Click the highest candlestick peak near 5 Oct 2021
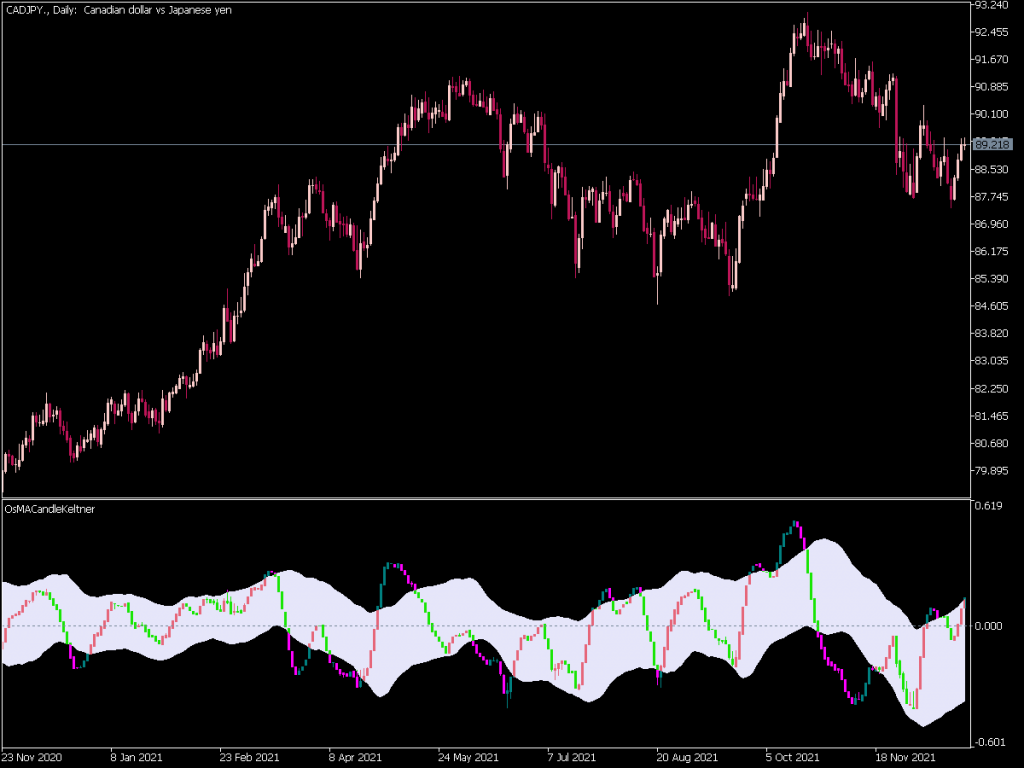 click(x=806, y=20)
